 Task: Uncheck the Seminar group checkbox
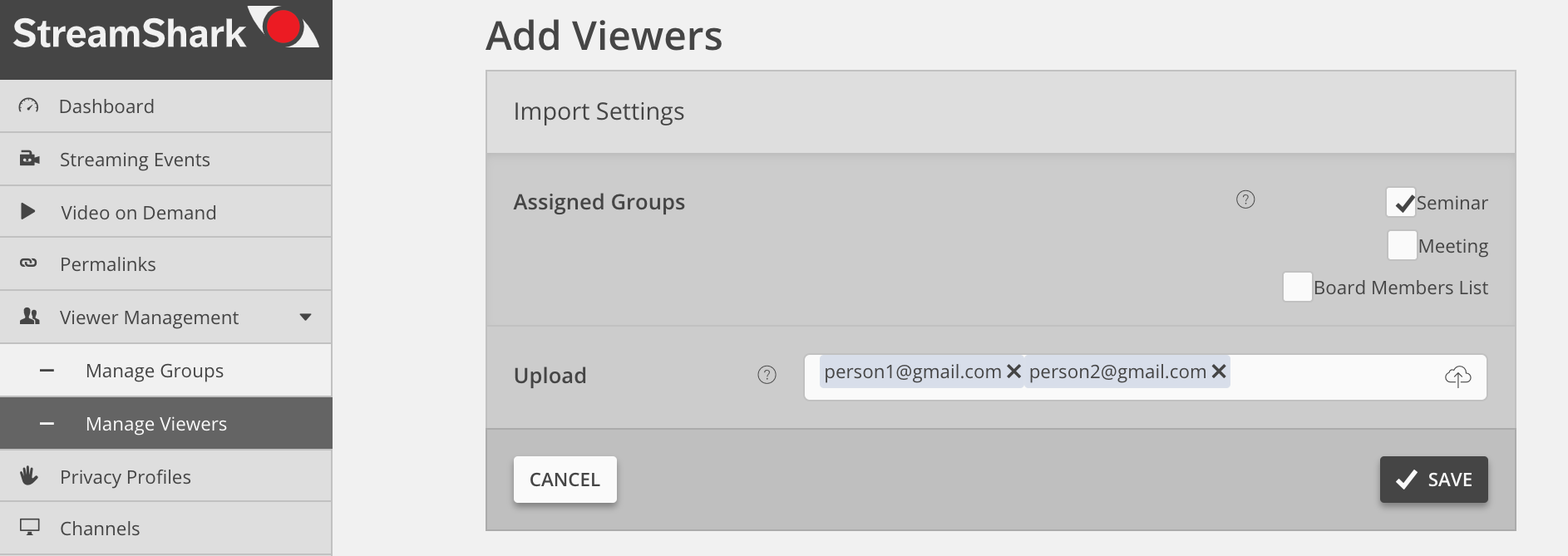coord(1402,202)
